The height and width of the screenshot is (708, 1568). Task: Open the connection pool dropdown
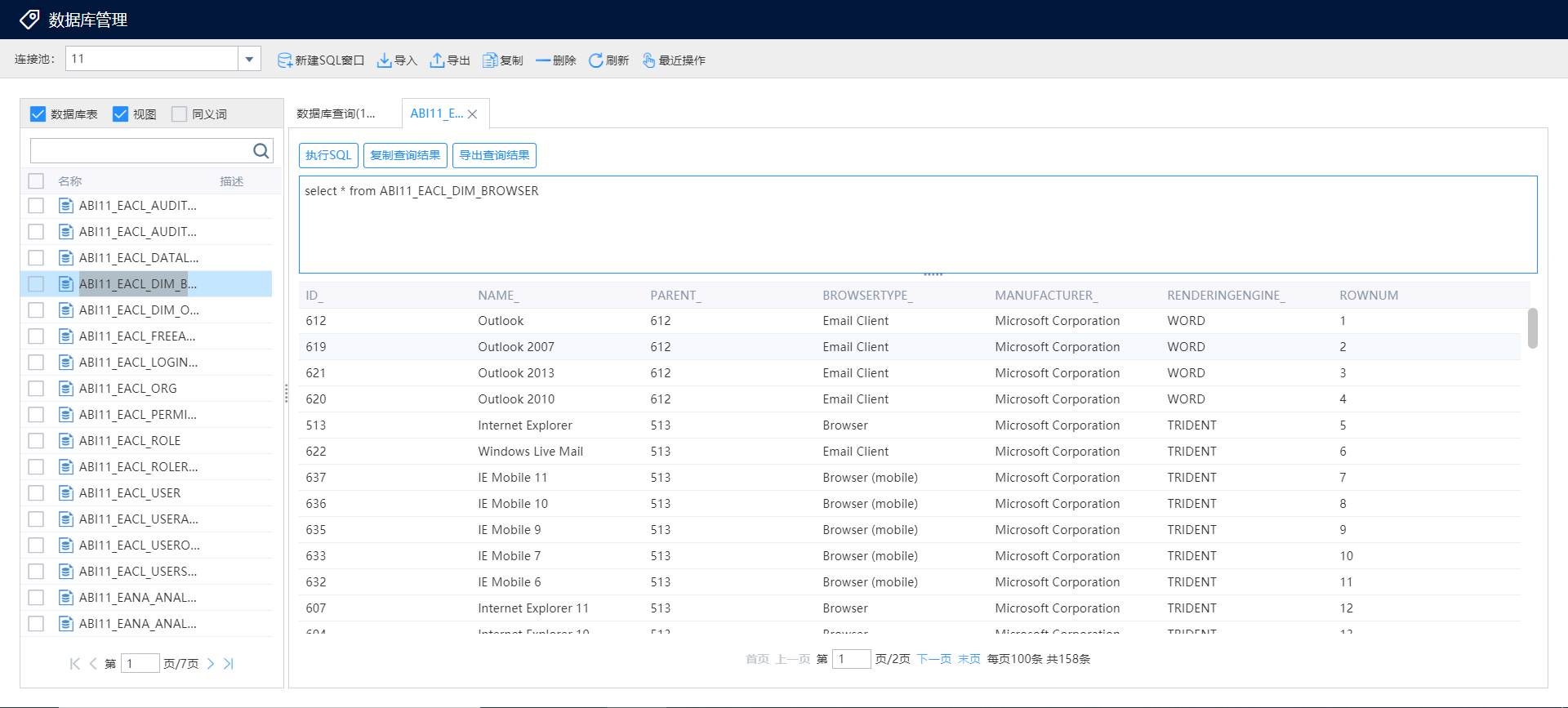(x=249, y=59)
